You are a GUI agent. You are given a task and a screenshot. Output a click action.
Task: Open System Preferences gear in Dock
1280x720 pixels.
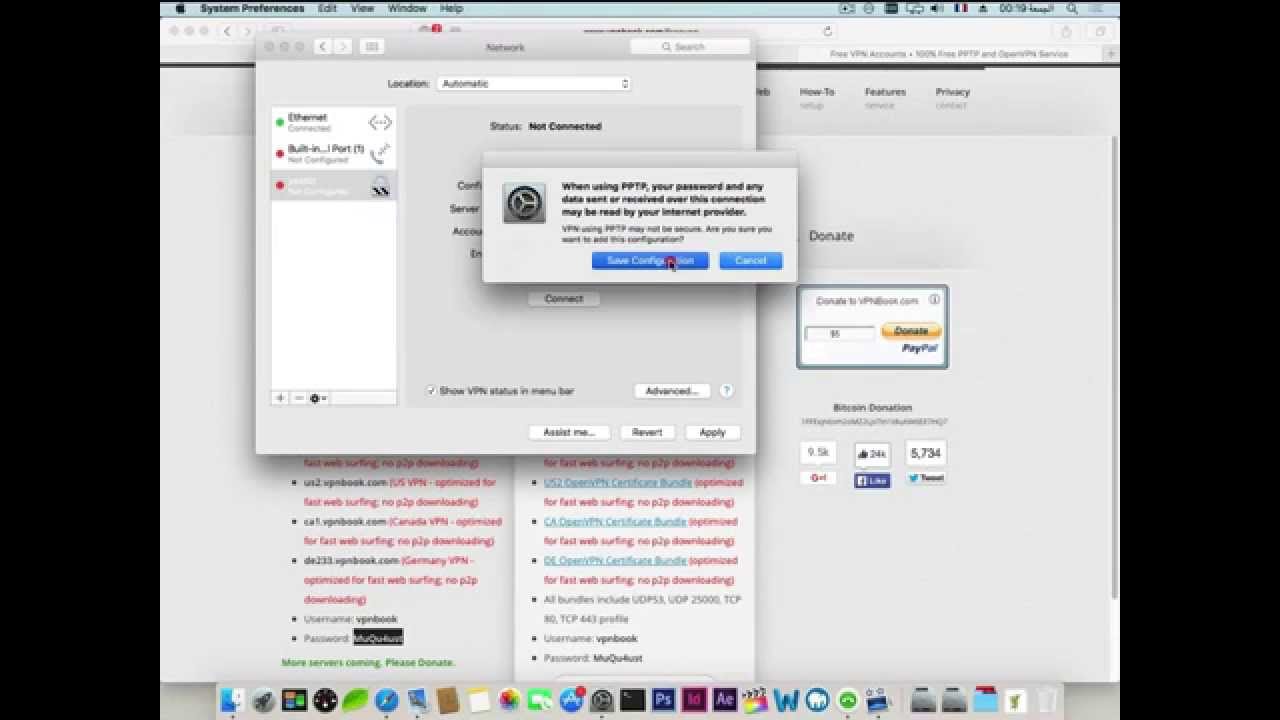pos(602,700)
